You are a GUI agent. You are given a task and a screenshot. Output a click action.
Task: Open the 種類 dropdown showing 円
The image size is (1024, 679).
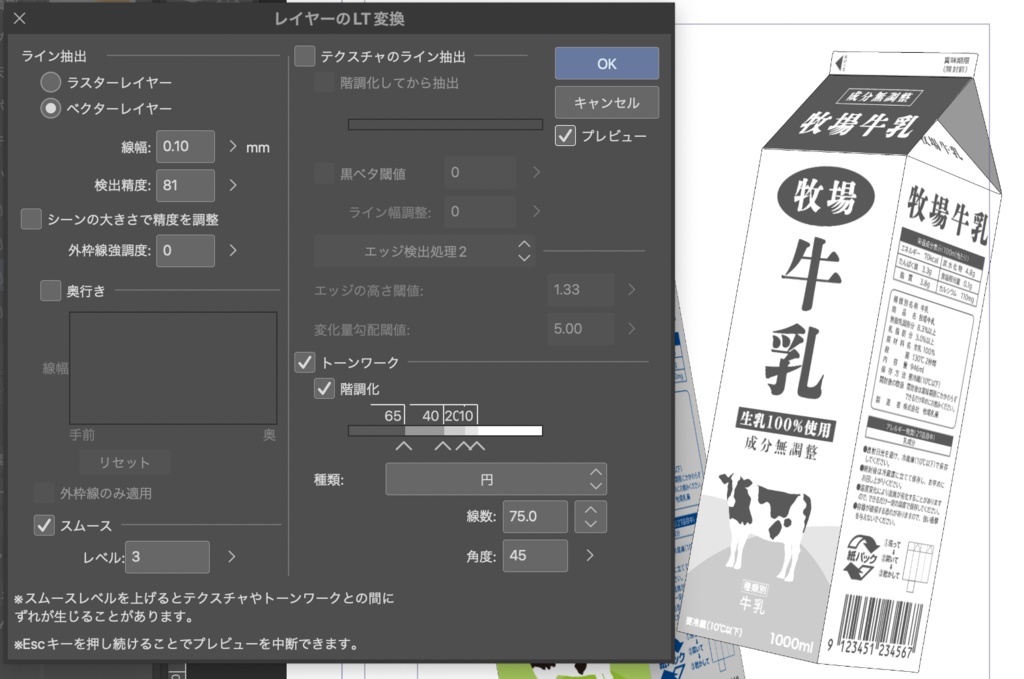(x=495, y=478)
